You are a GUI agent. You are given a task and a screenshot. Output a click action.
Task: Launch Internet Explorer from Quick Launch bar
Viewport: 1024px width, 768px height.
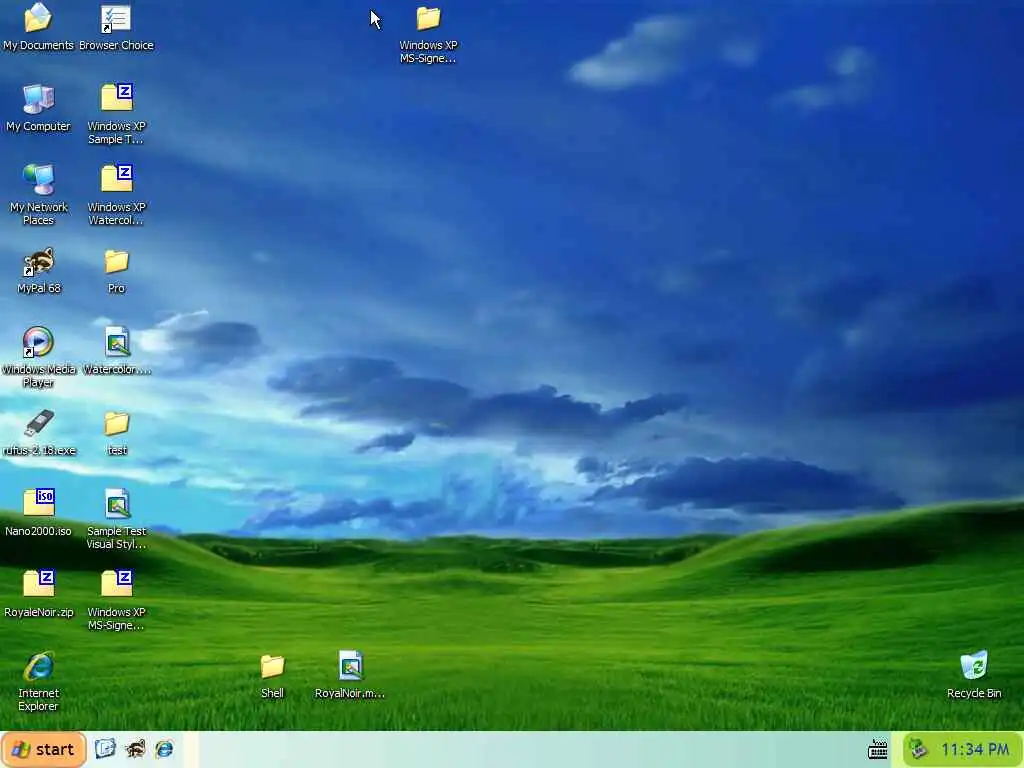click(x=164, y=749)
